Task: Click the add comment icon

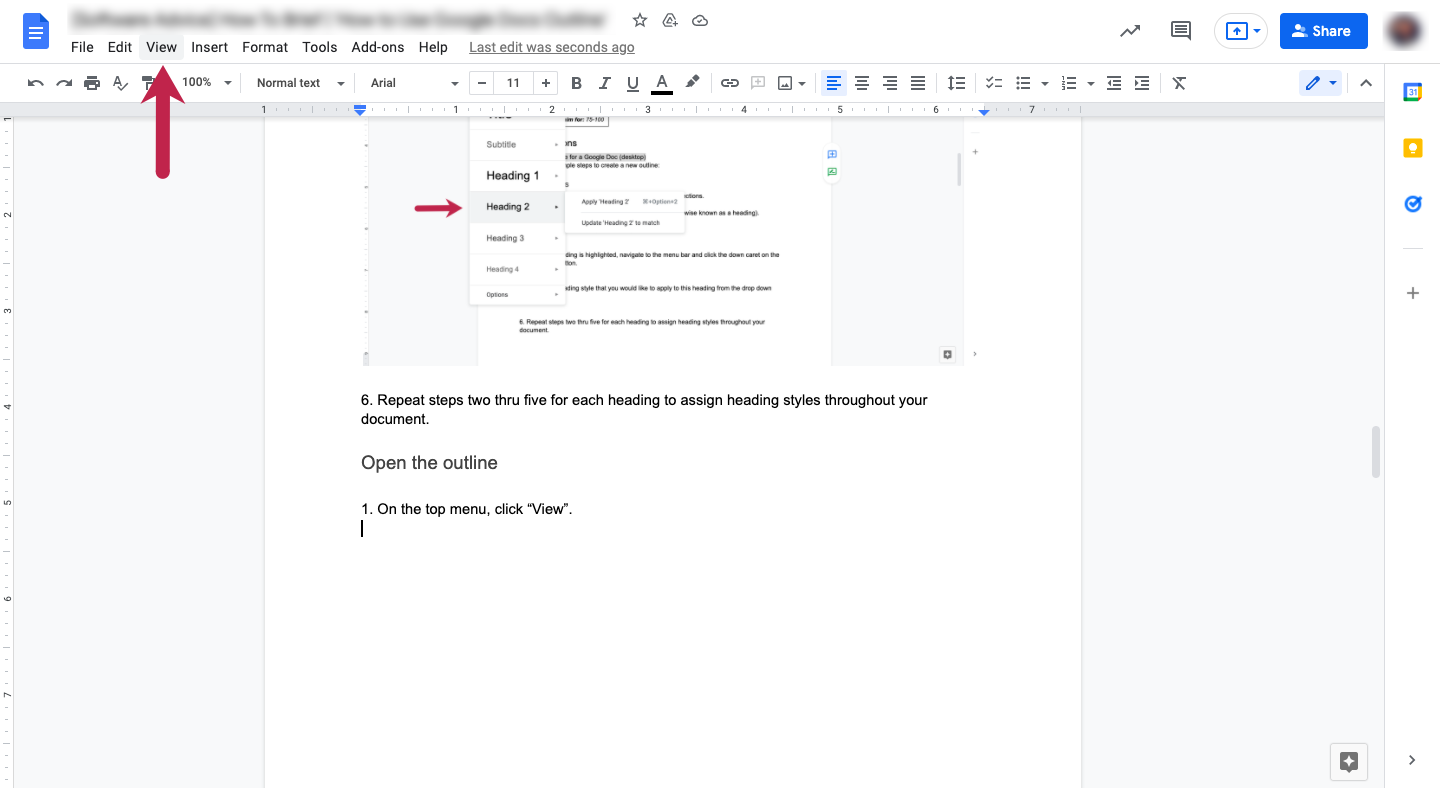Action: [x=758, y=83]
